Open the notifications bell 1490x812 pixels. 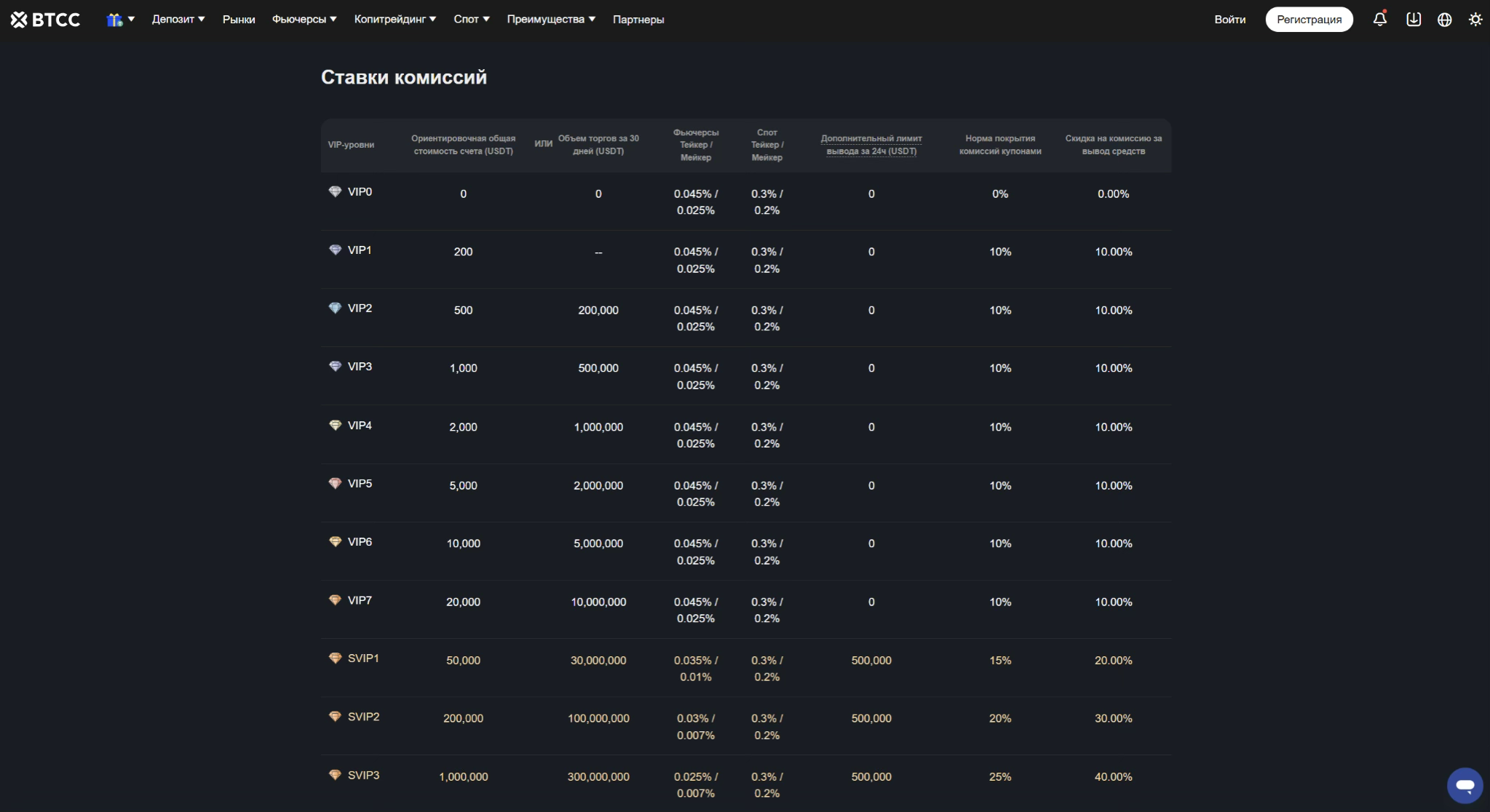pyautogui.click(x=1379, y=20)
